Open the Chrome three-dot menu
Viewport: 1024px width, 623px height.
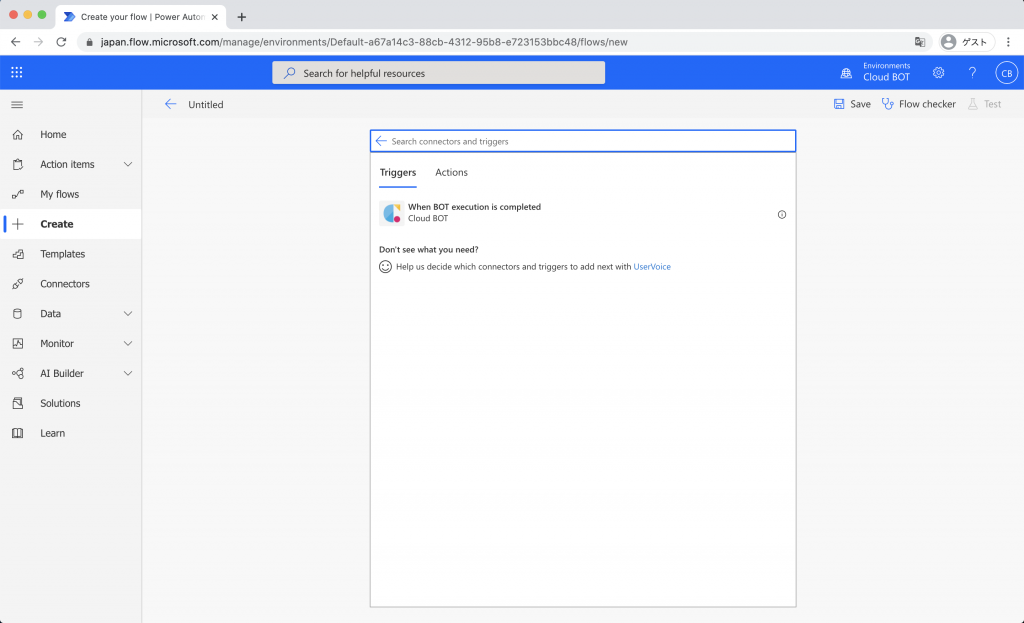(1009, 42)
